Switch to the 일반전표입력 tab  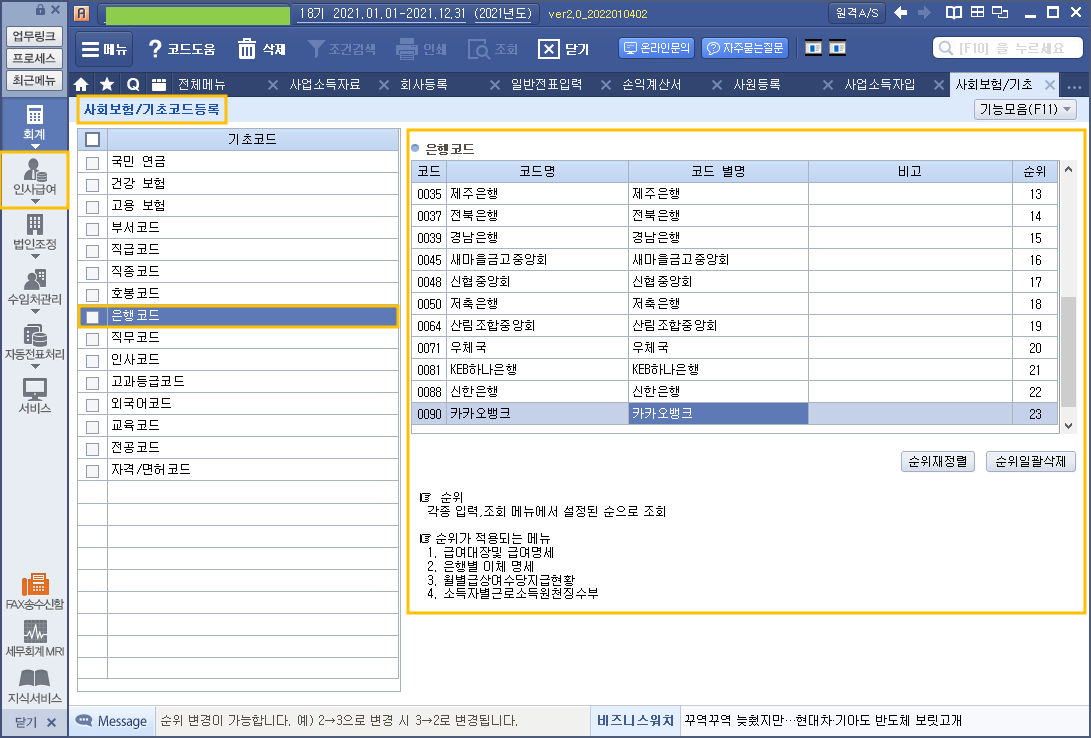(546, 85)
